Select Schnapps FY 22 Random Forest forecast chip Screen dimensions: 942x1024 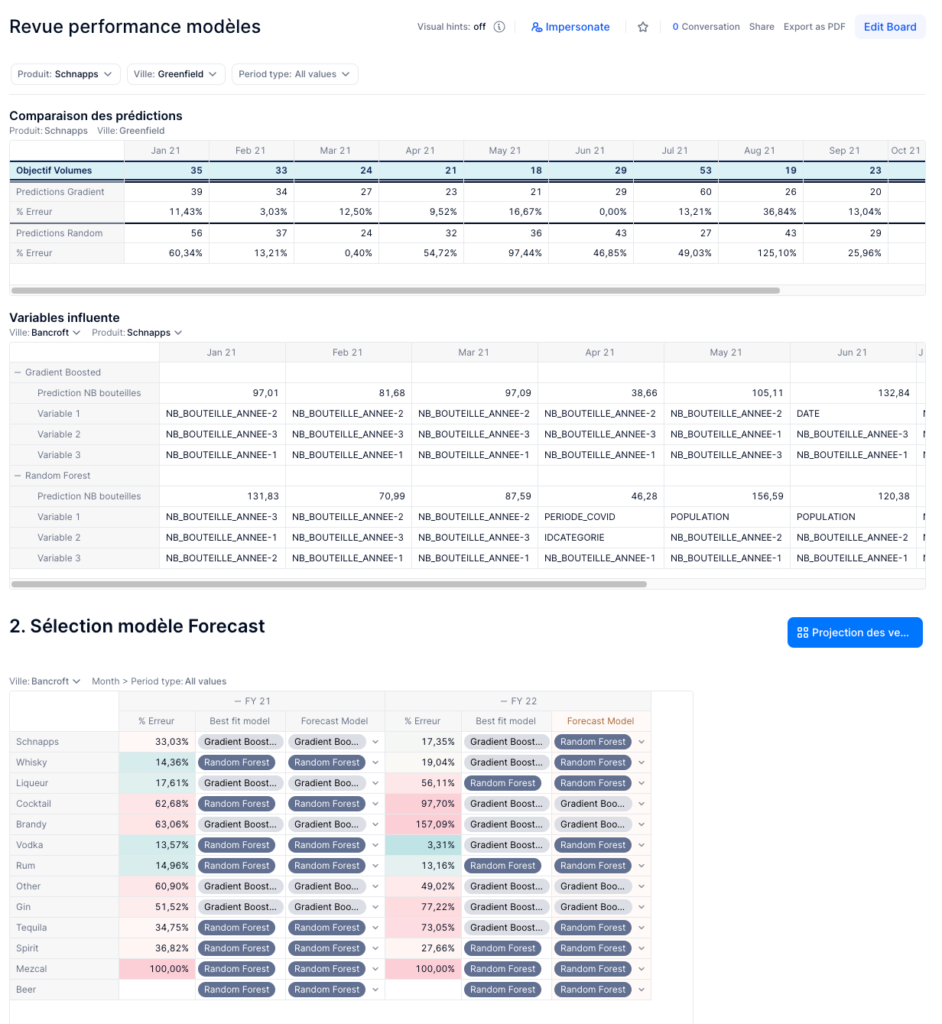tap(592, 742)
